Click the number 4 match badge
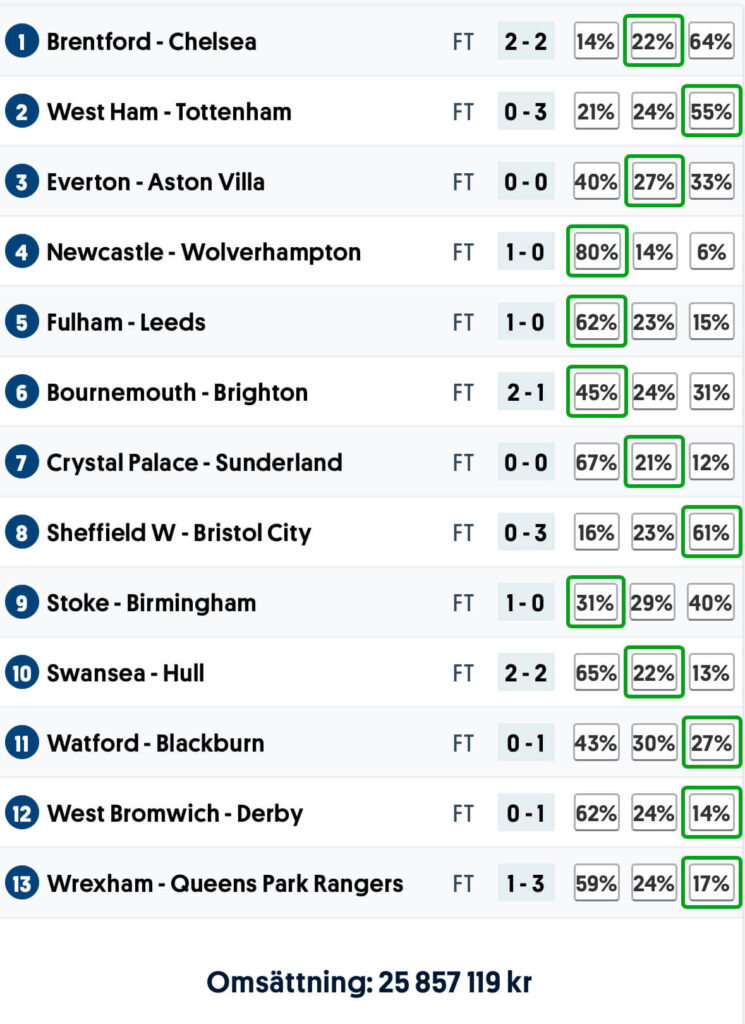This screenshot has width=745, height=1024. click(21, 252)
